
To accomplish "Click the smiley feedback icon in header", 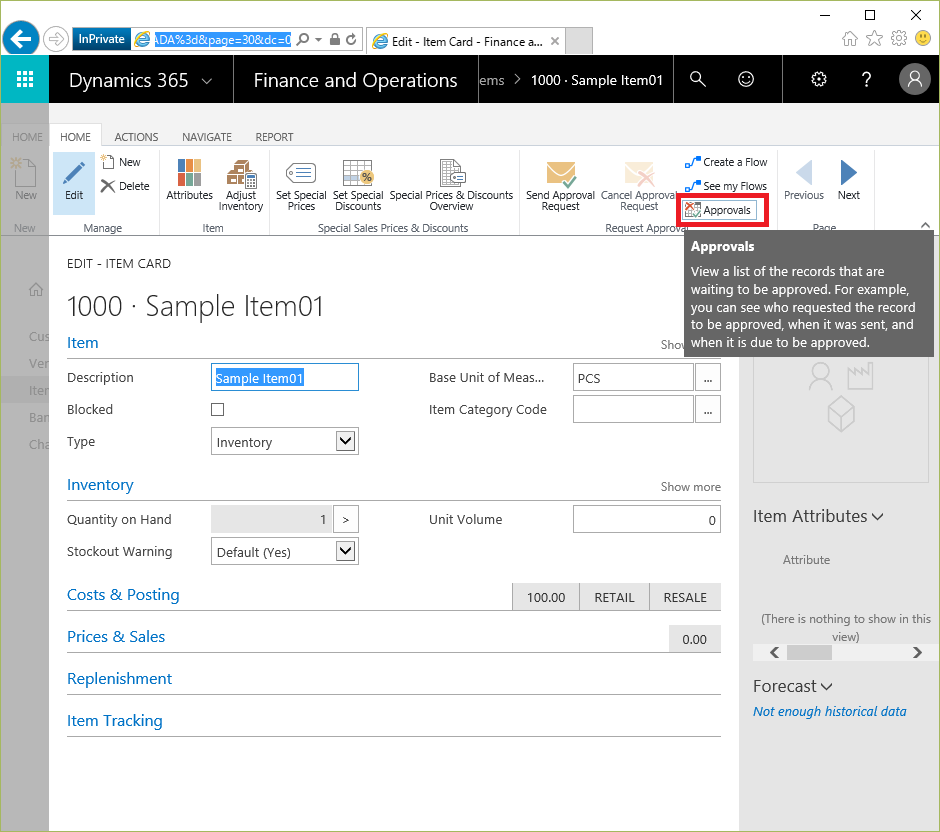I will coord(746,79).
